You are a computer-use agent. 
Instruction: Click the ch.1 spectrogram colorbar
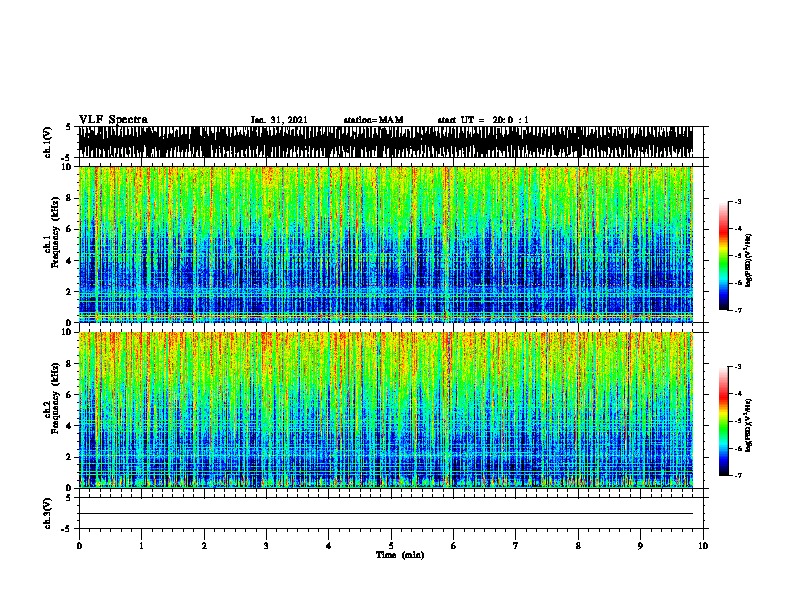point(724,256)
